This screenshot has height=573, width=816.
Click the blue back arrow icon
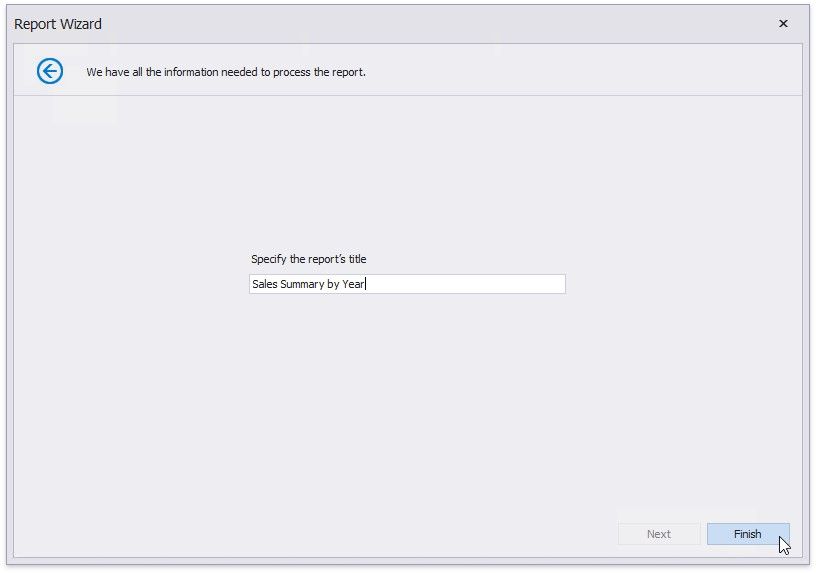tap(50, 71)
